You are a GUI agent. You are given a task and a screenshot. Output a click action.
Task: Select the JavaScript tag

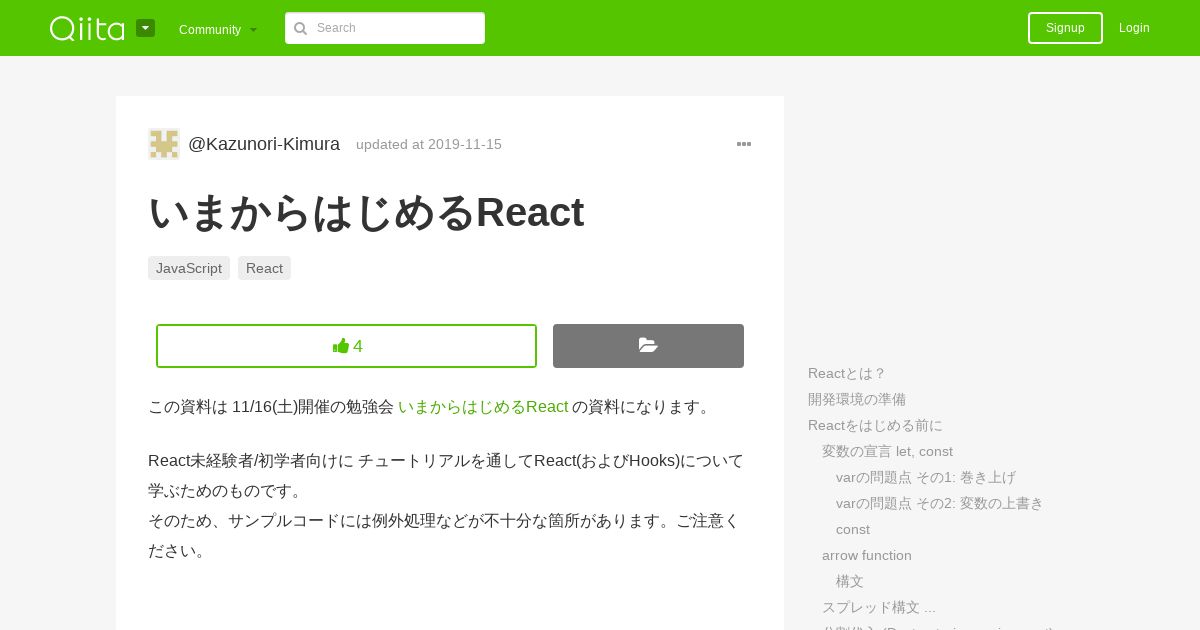(x=189, y=268)
